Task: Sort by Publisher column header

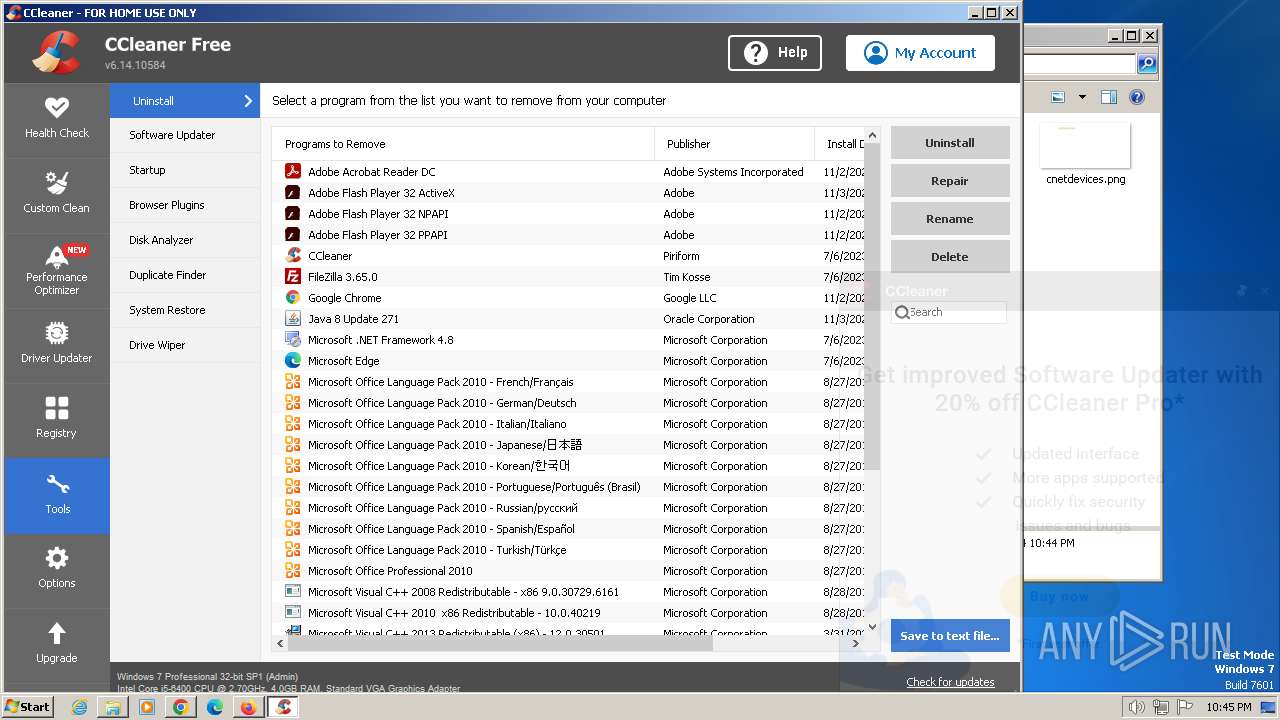Action: pyautogui.click(x=735, y=144)
